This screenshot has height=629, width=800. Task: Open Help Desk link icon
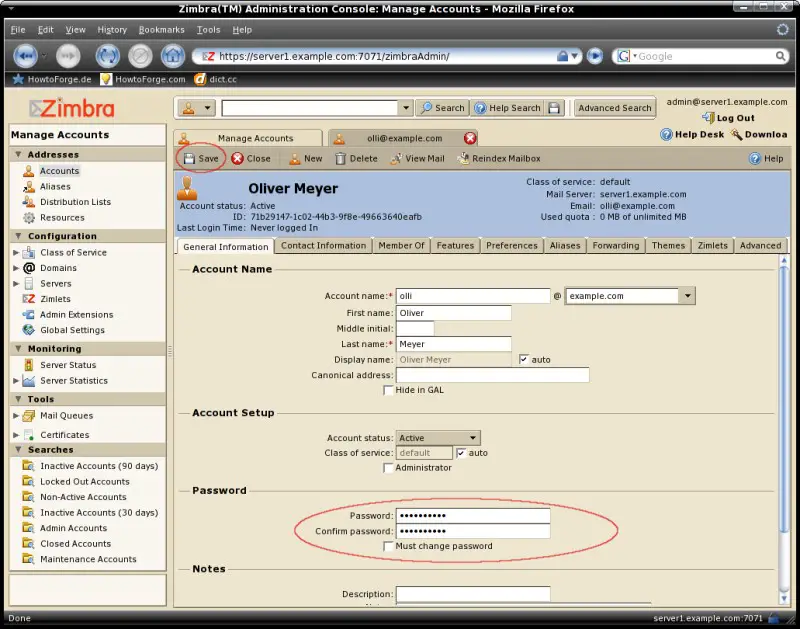[x=666, y=134]
